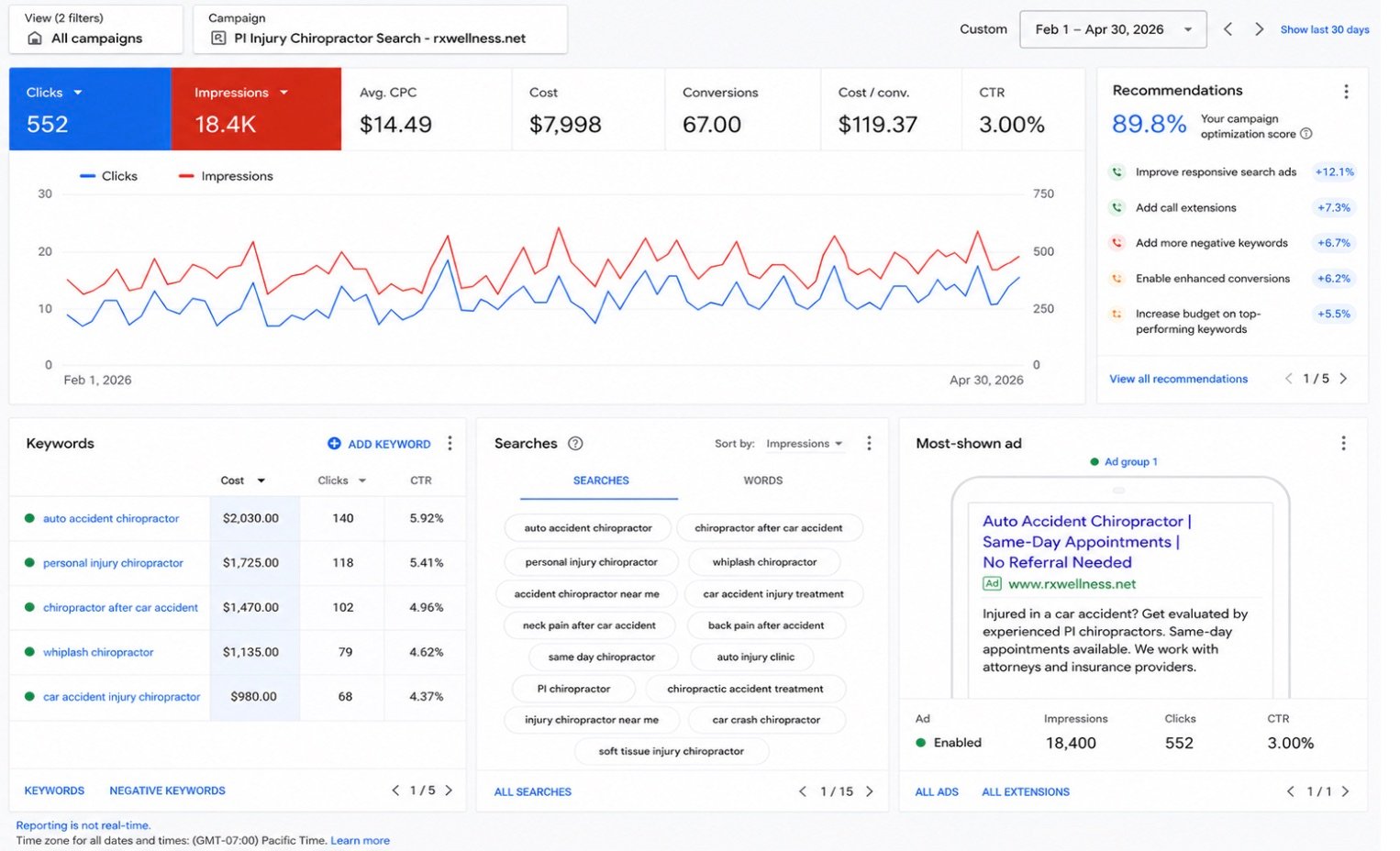Open the NEGATIVE KEYWORDS tab link
Screen dimensions: 1400x851
pyautogui.click(x=167, y=790)
